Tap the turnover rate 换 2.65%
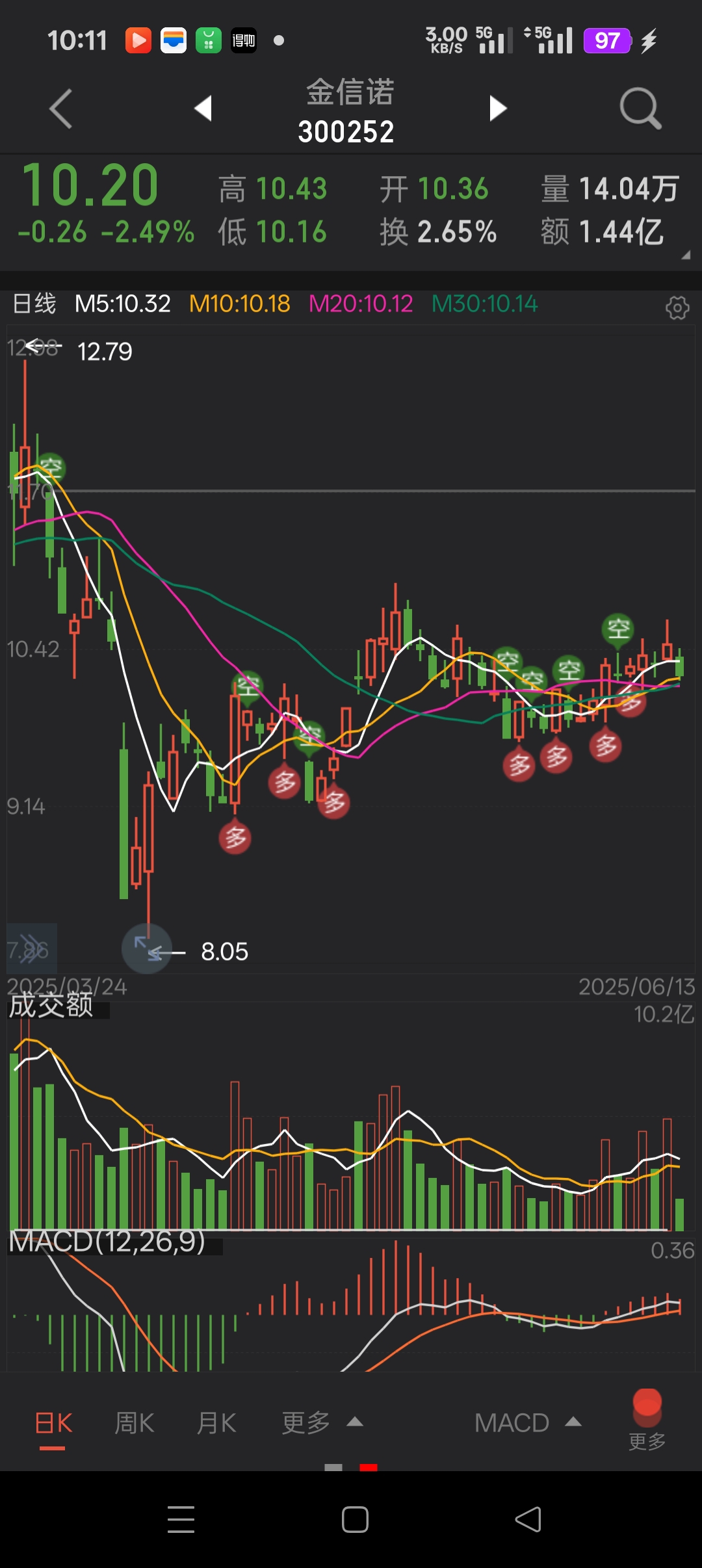Screen dimensions: 702x1568 pyautogui.click(x=438, y=232)
